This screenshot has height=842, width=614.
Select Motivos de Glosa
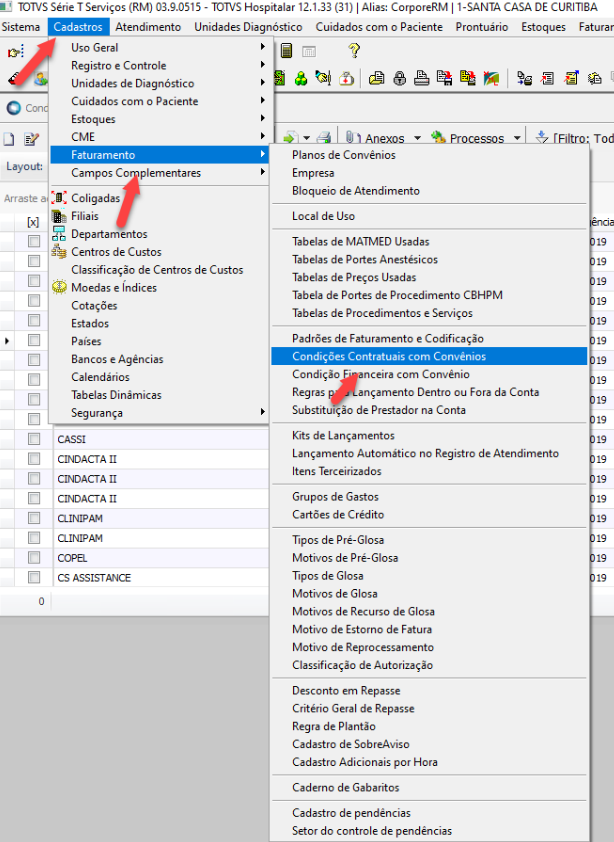click(x=429, y=593)
